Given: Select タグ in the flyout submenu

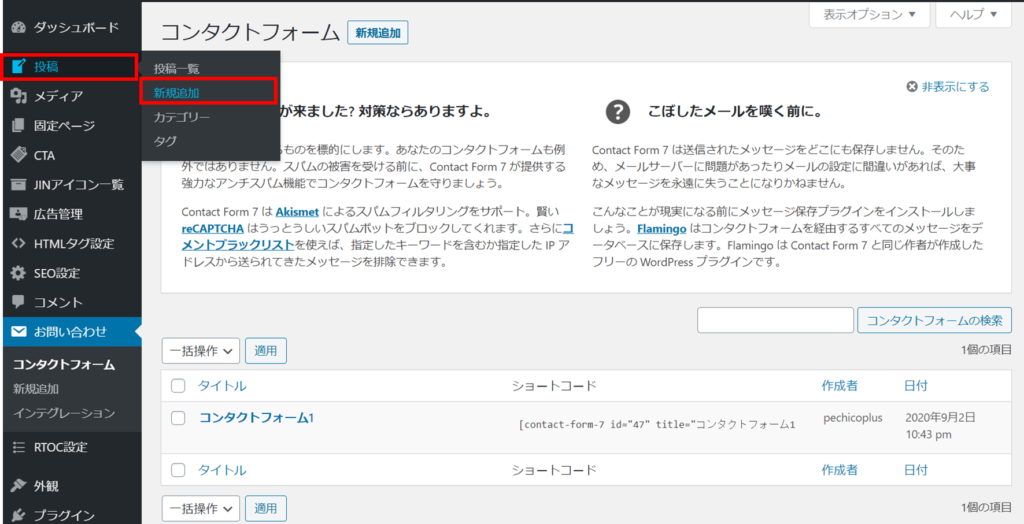Looking at the screenshot, I should pos(165,141).
